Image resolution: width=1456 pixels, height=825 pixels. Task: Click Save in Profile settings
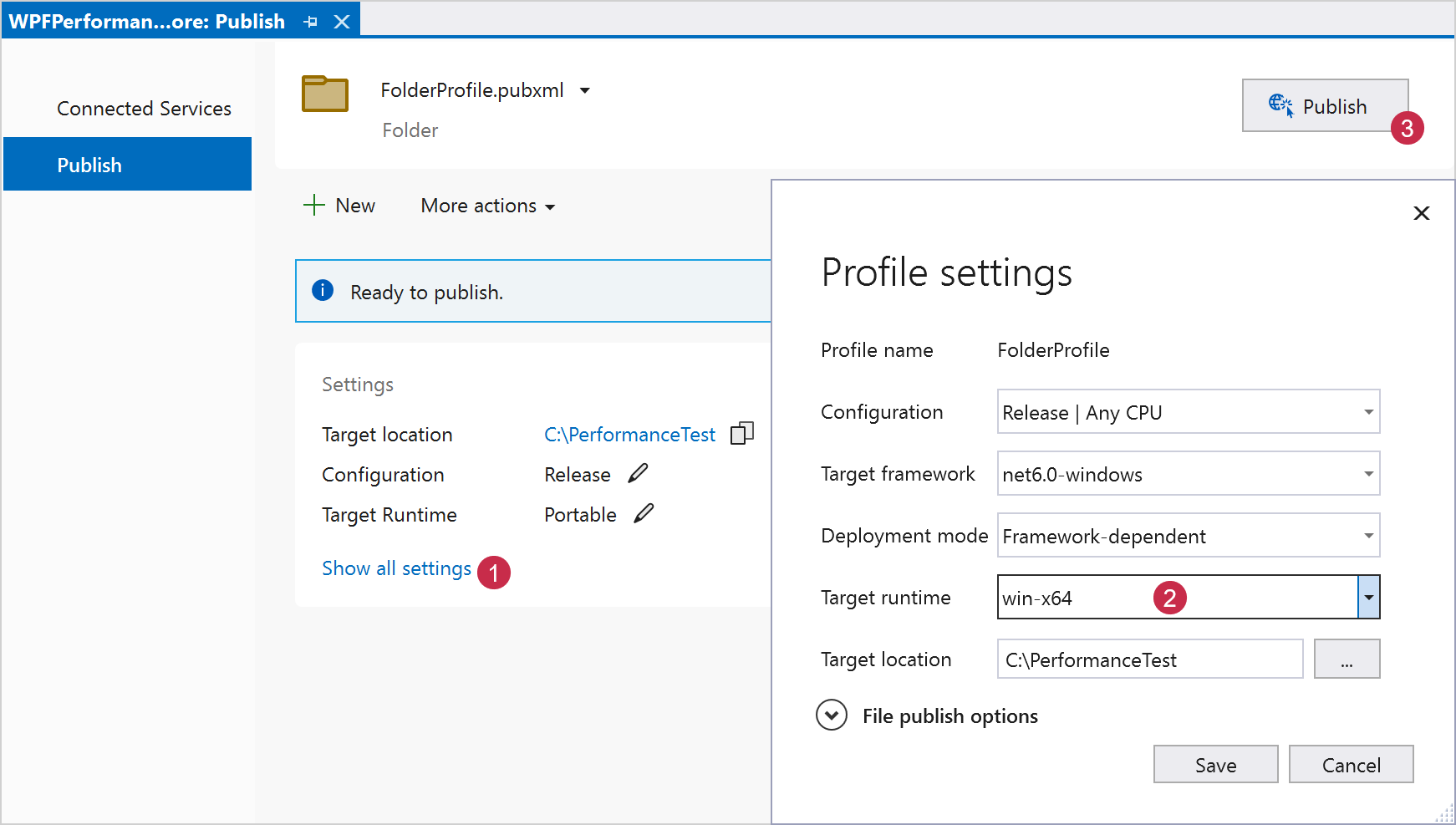click(x=1215, y=765)
